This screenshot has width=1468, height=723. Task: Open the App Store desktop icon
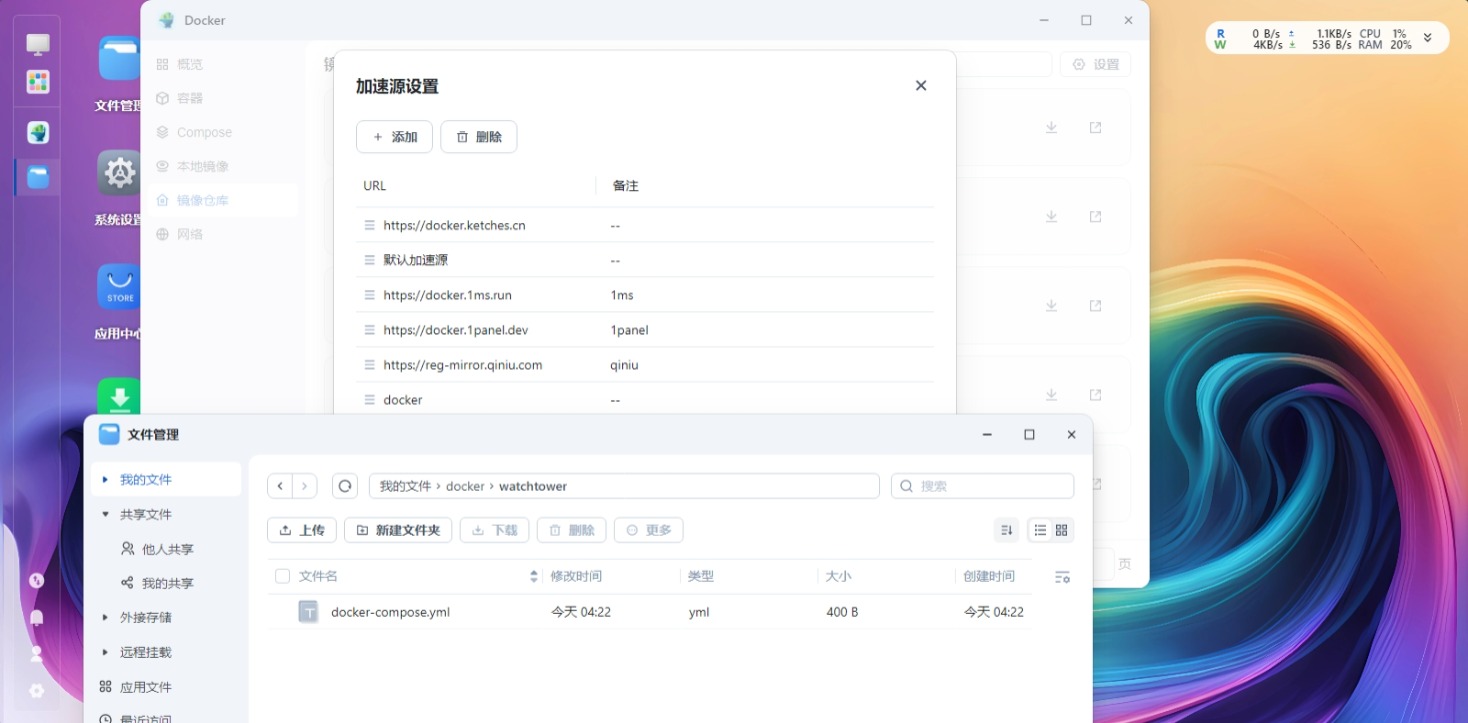(120, 288)
